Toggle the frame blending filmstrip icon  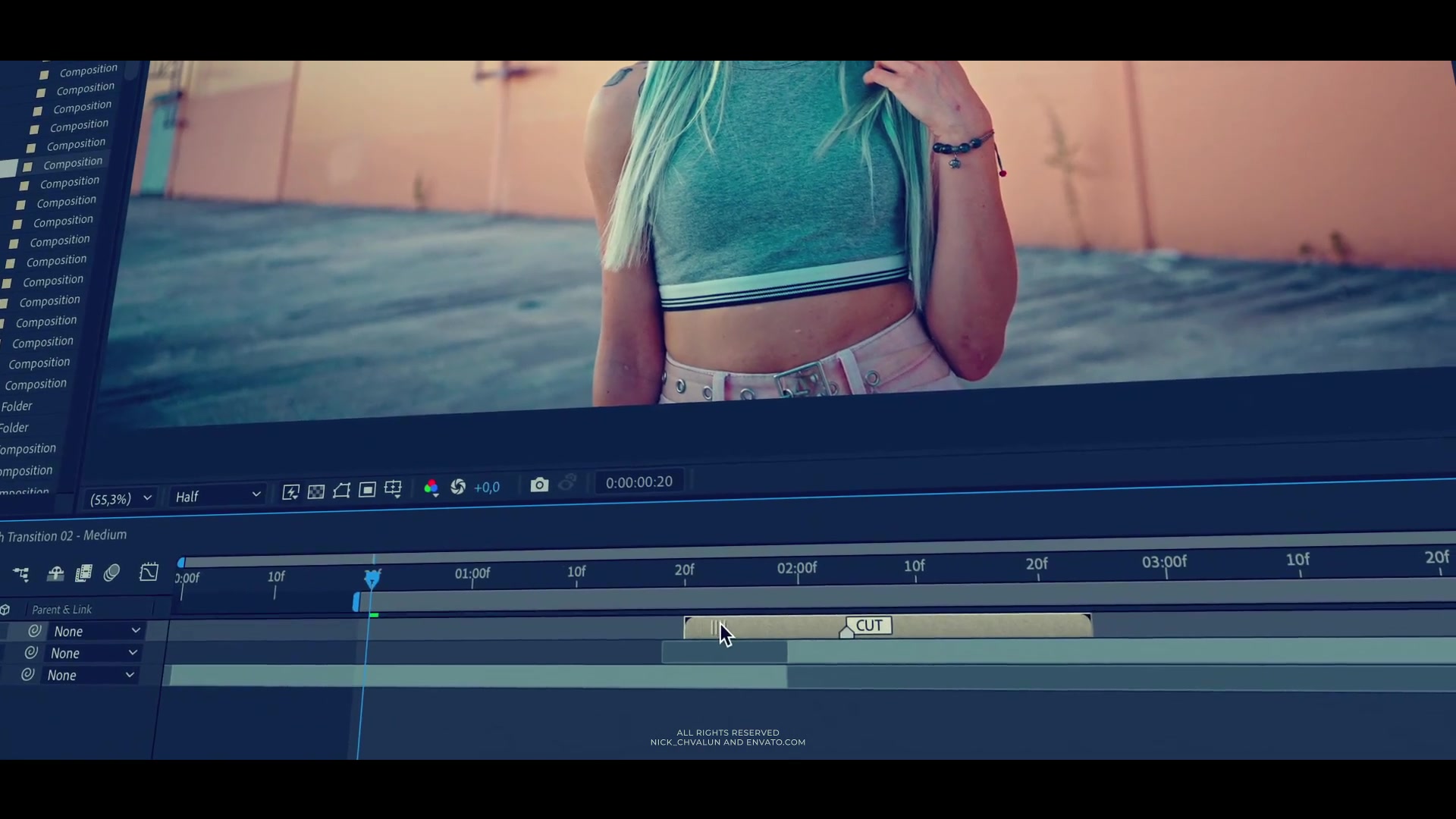click(83, 573)
